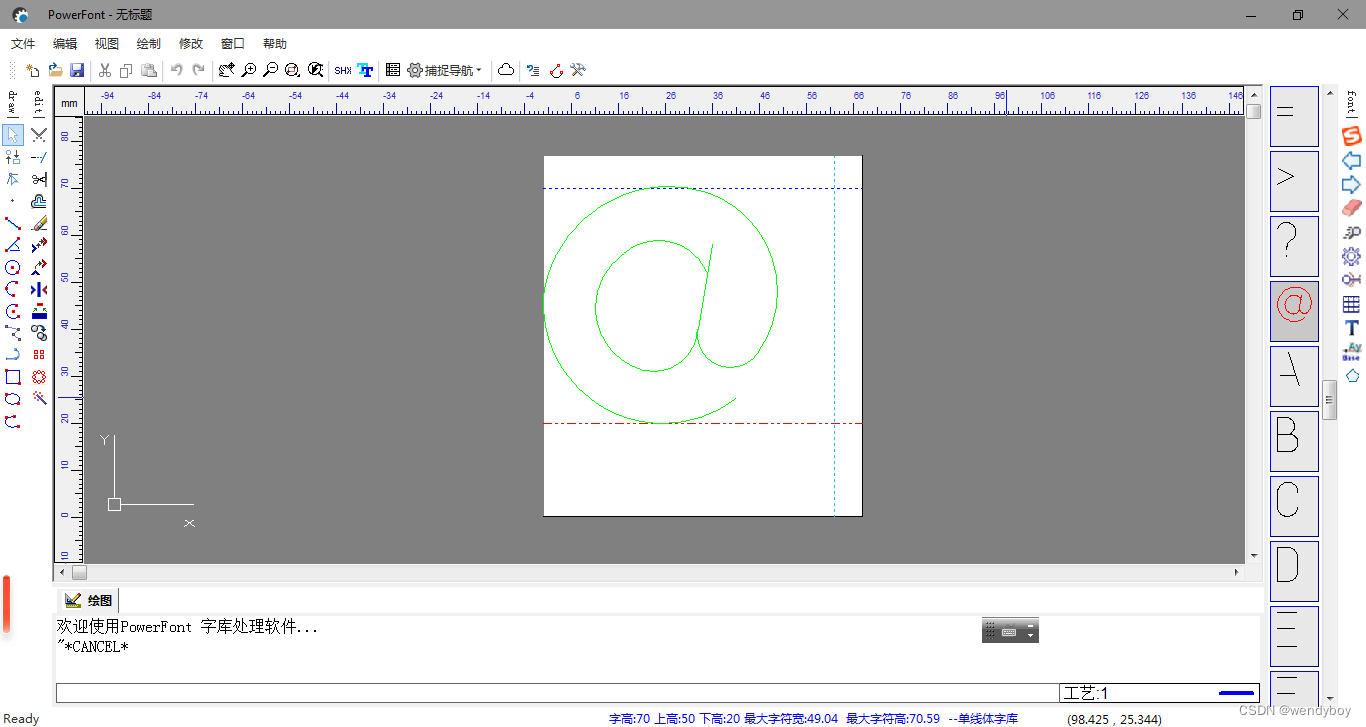1366x727 pixels.
Task: Select the arrow pointer selection tool
Action: (x=13, y=134)
